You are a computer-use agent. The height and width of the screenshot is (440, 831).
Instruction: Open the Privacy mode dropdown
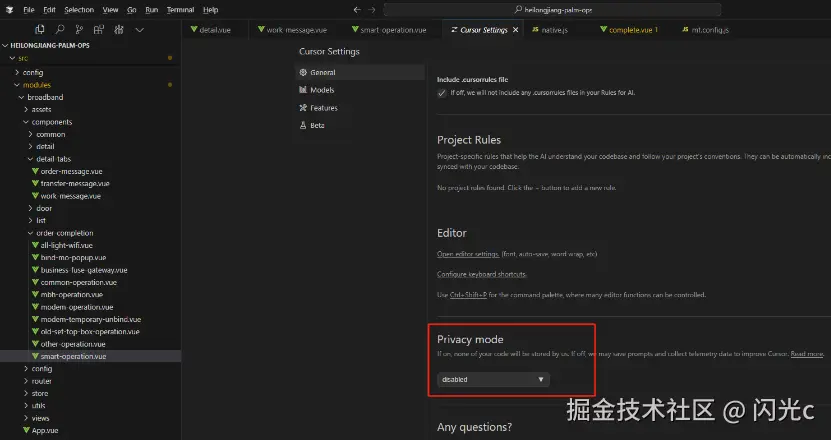493,380
